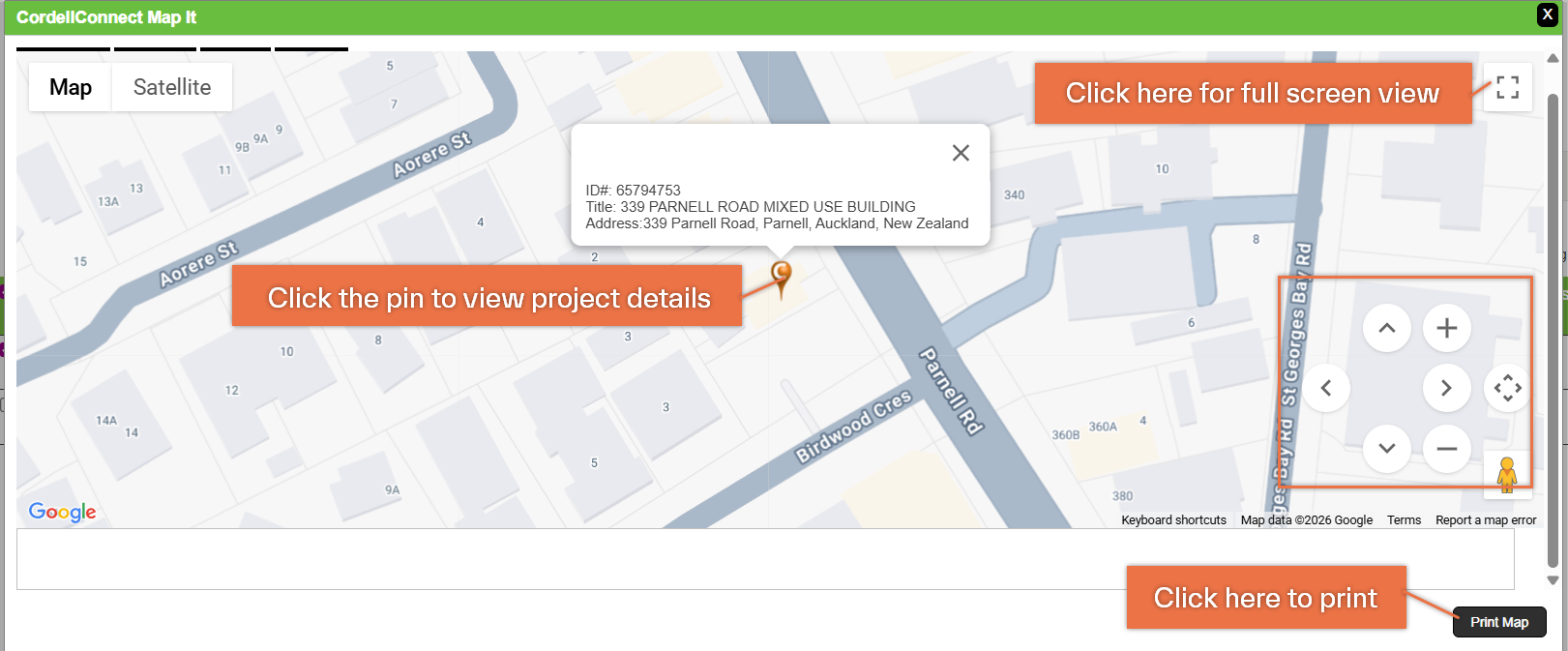Open project details via orange map pin
1568x651 pixels.
(x=781, y=279)
